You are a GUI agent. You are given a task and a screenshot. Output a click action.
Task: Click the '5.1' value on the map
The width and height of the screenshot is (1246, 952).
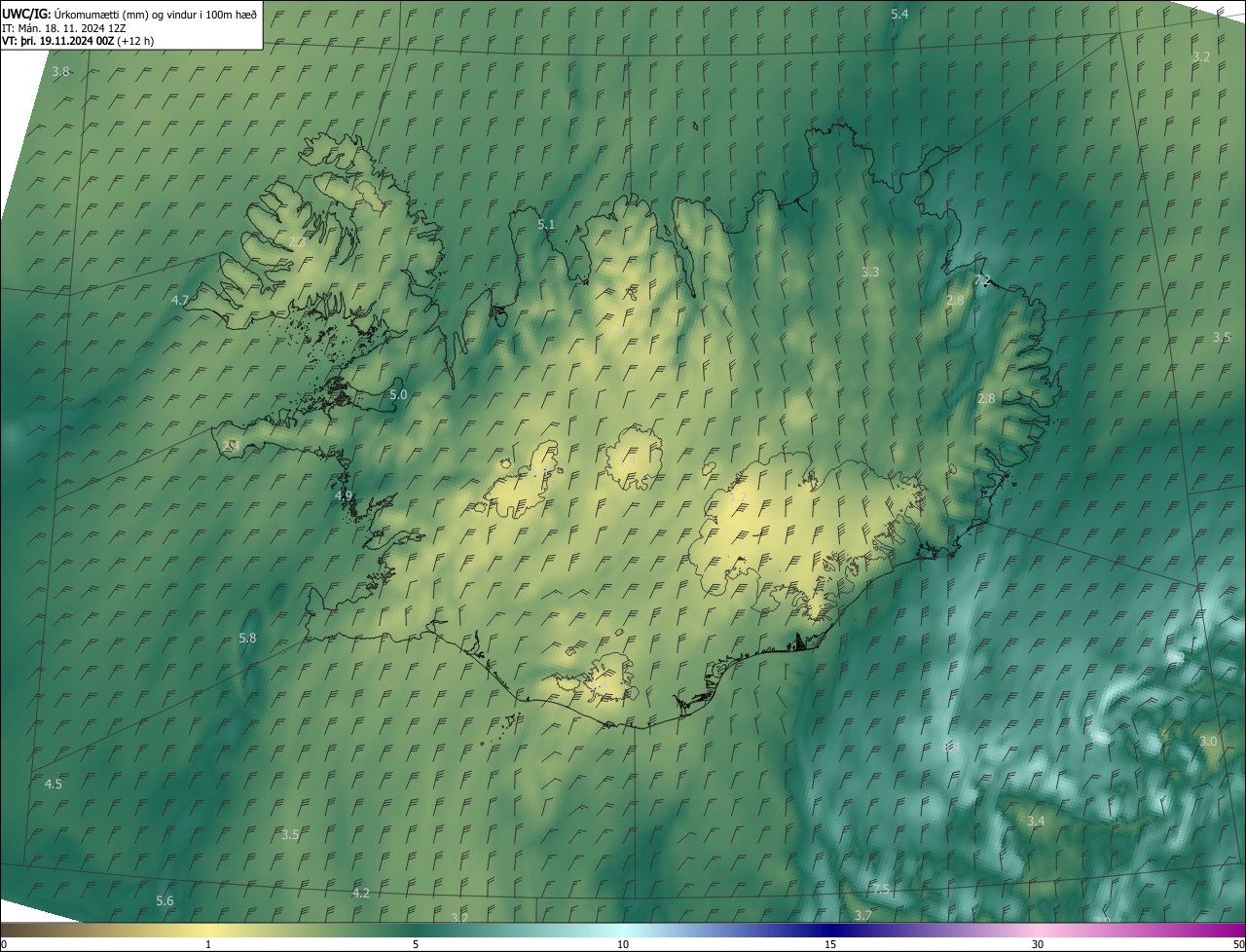[546, 225]
